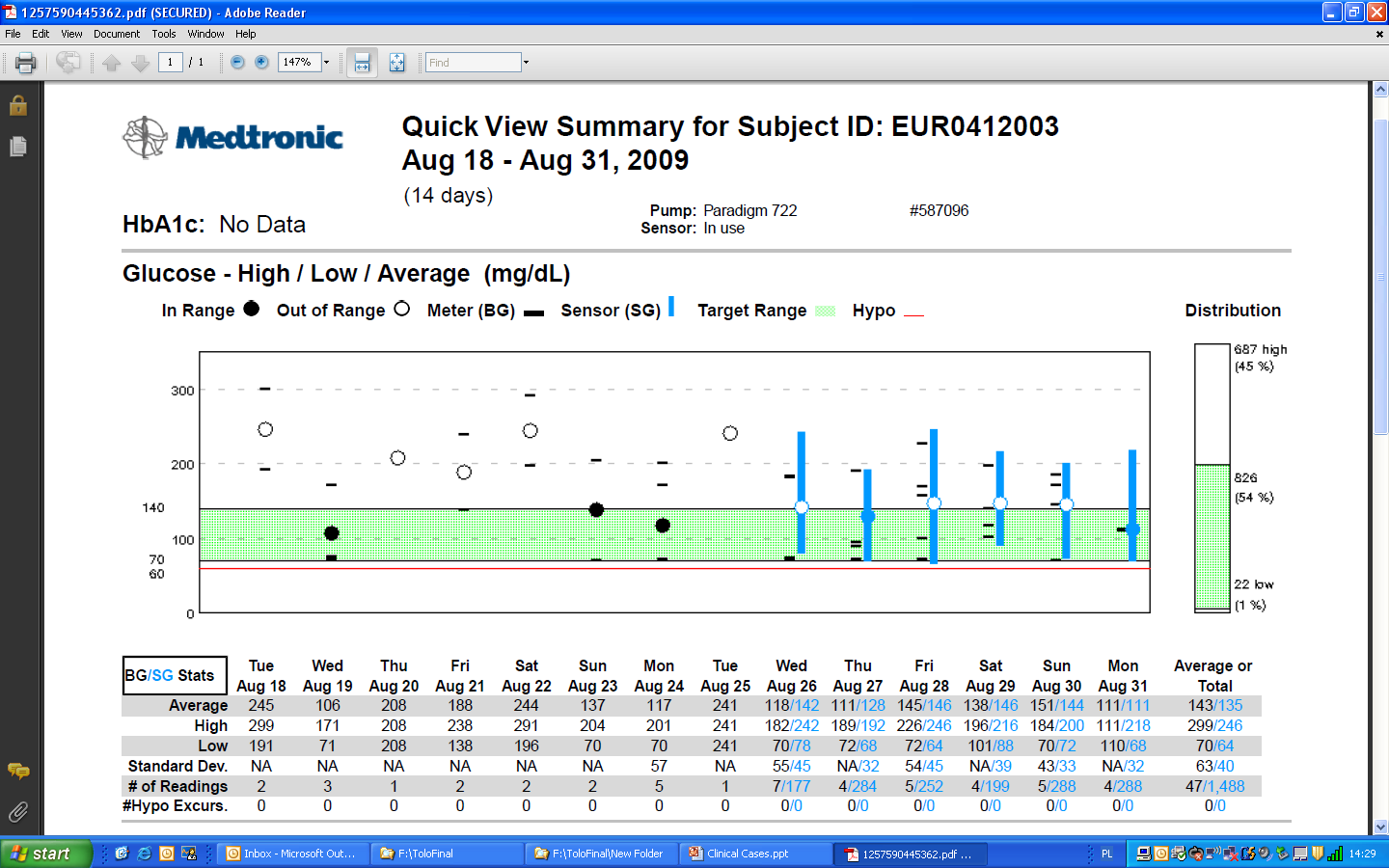This screenshot has height=868, width=1389.
Task: Click the Adobe Reader title bar PDF icon
Action: point(10,13)
